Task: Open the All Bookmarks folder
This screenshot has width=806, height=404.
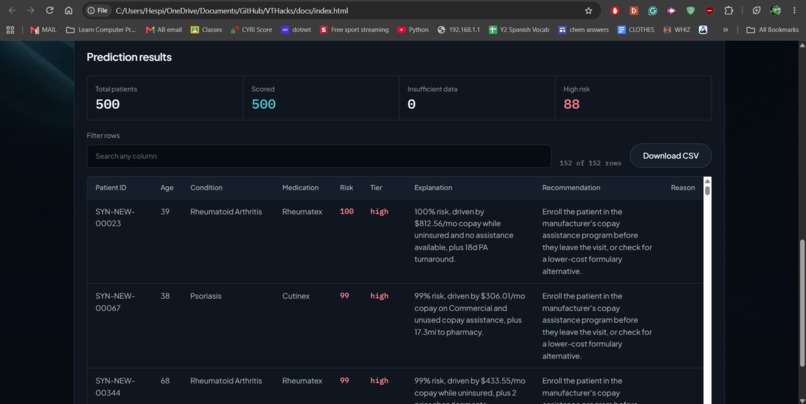Action: [773, 30]
